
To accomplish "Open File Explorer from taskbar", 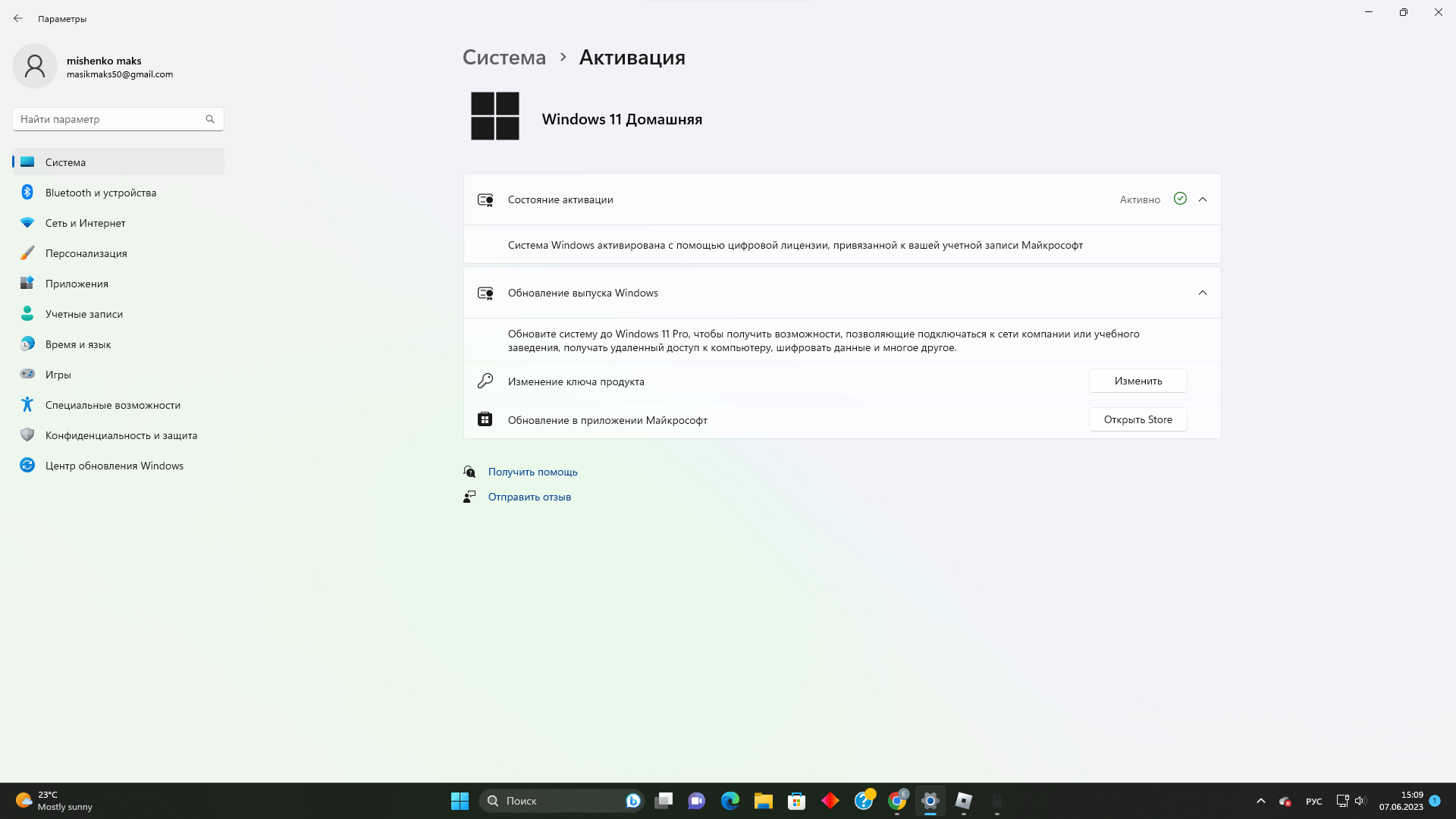I will point(764,801).
